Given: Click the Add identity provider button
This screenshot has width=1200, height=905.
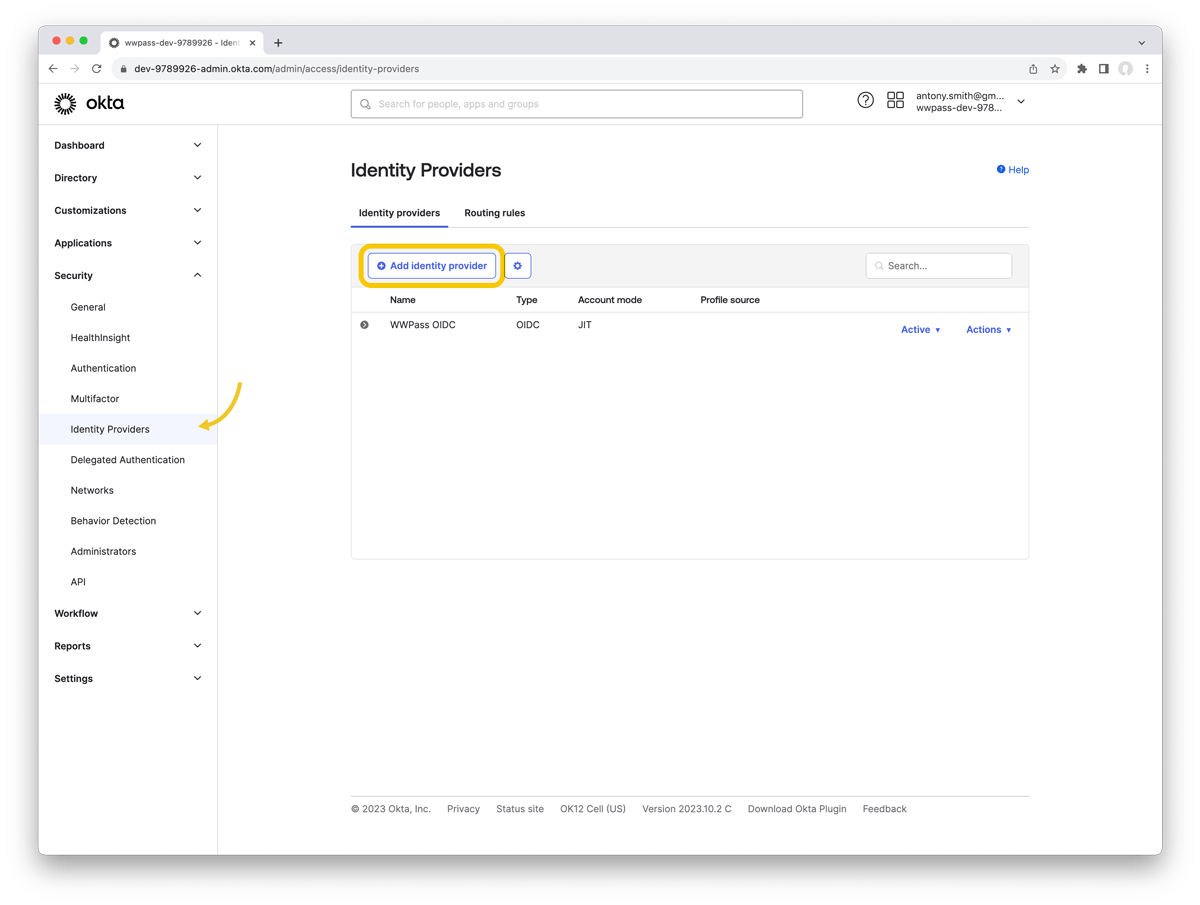Looking at the screenshot, I should (x=432, y=266).
